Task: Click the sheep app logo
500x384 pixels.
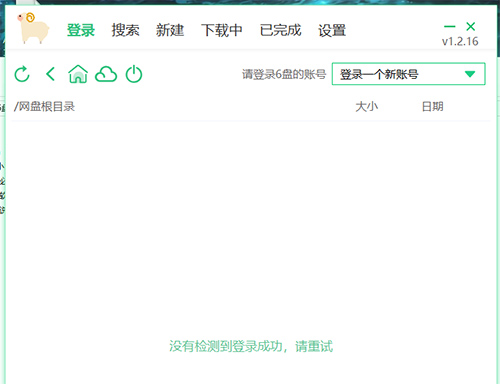Action: coord(33,28)
